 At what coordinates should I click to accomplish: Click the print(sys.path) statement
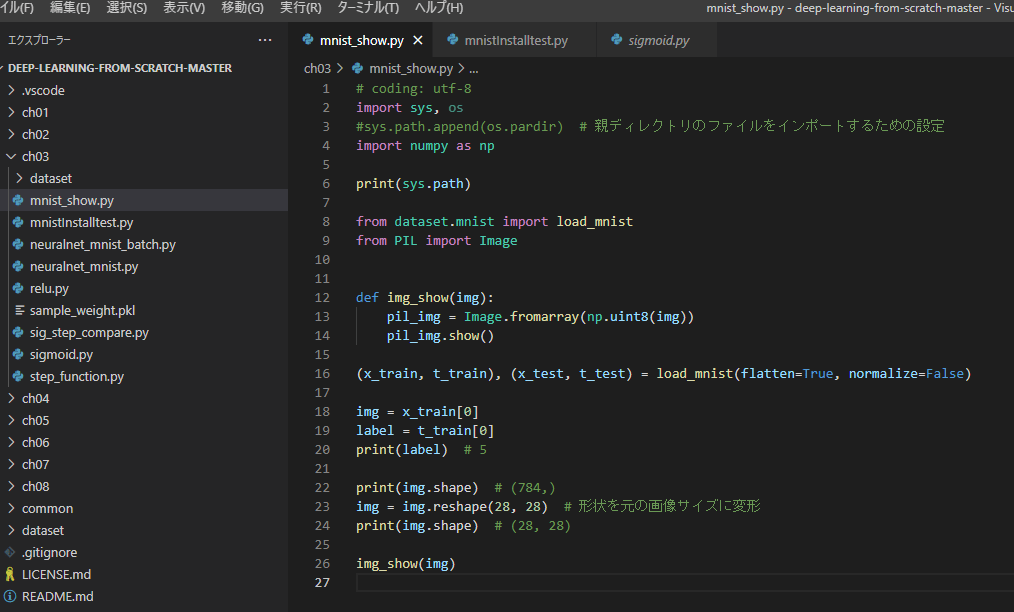[x=413, y=184]
